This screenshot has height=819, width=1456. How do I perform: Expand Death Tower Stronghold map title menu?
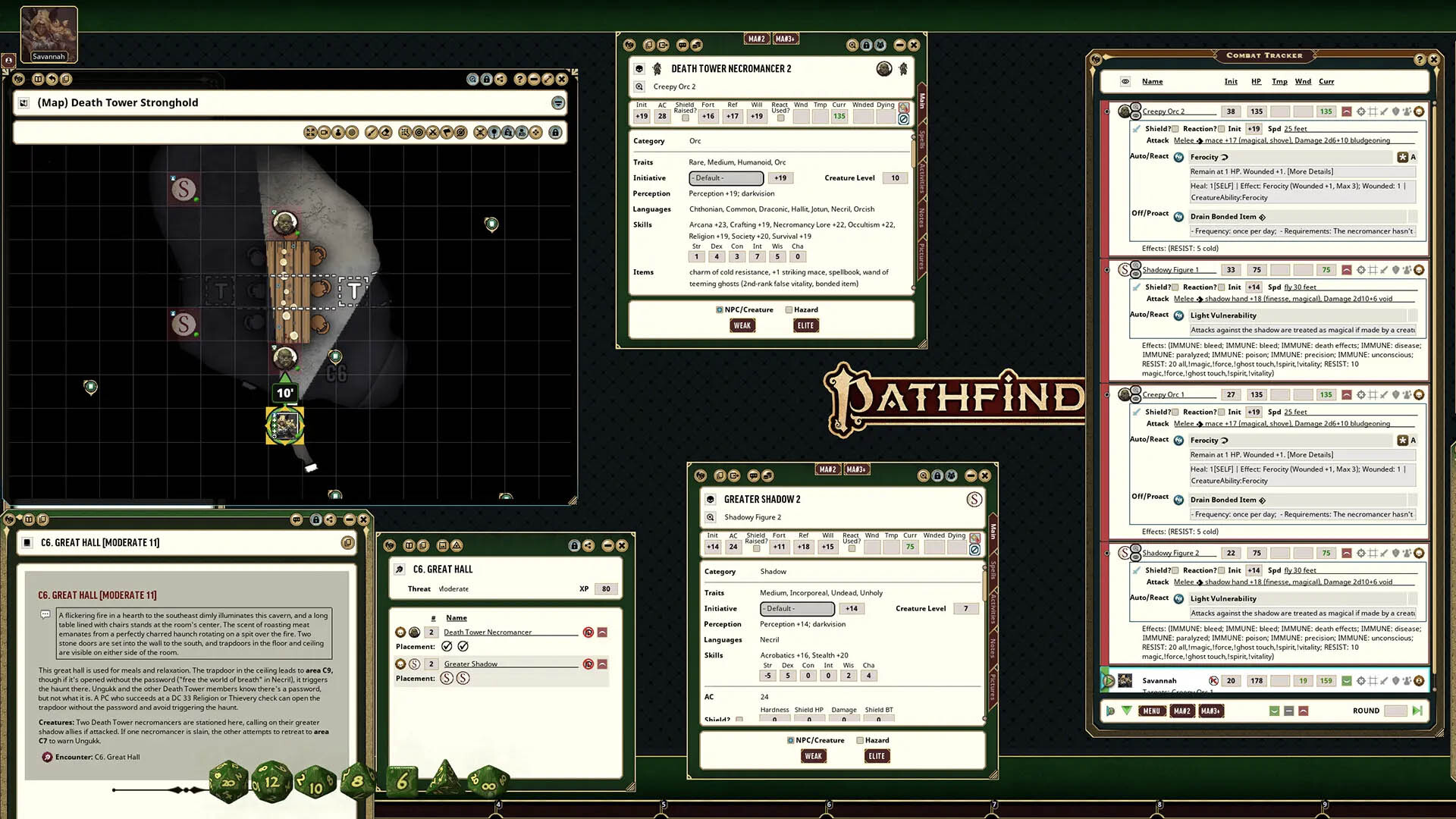pyautogui.click(x=558, y=103)
